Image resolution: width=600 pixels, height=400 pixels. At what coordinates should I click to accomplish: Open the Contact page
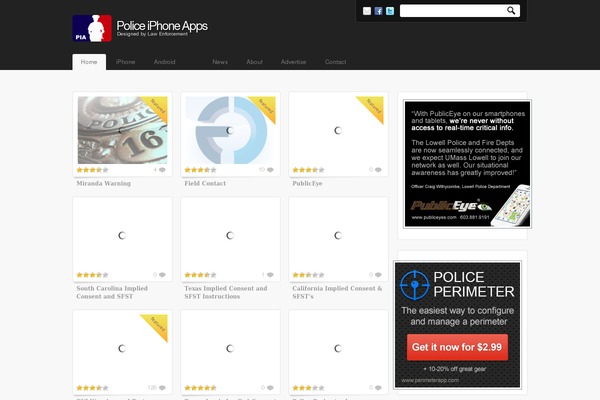[336, 62]
